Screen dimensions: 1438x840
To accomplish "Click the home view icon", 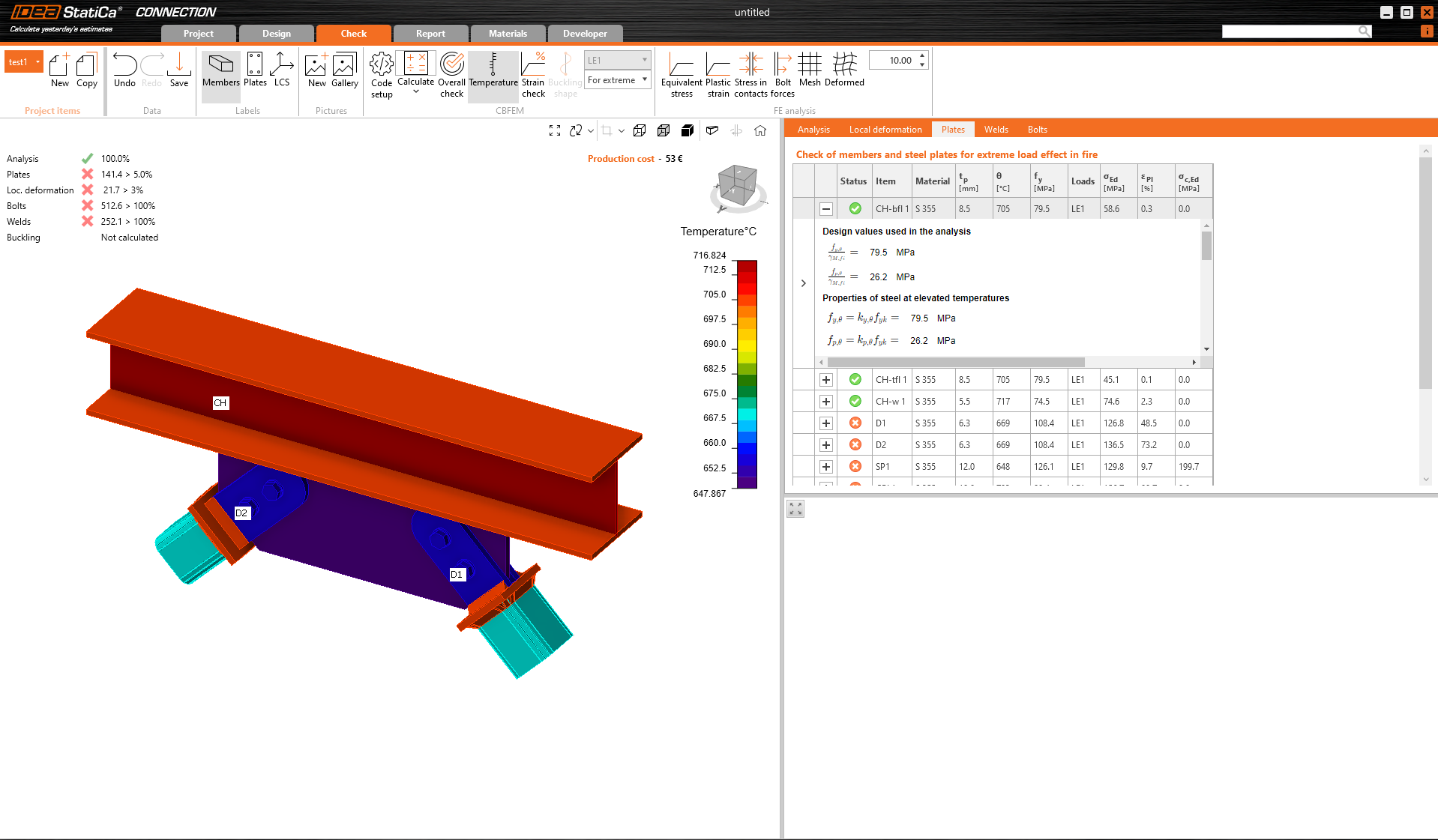I will pyautogui.click(x=760, y=130).
